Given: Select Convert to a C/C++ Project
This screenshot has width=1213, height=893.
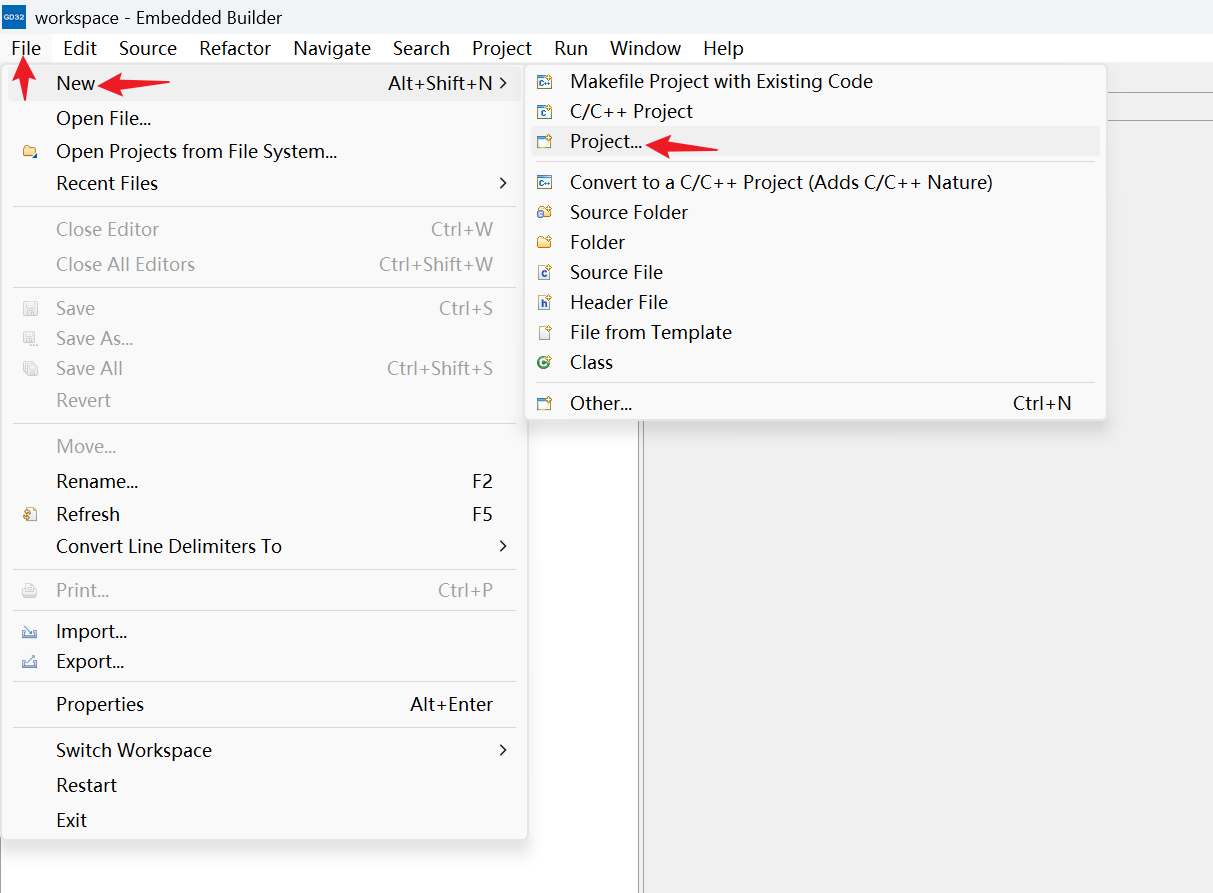Looking at the screenshot, I should tap(780, 182).
